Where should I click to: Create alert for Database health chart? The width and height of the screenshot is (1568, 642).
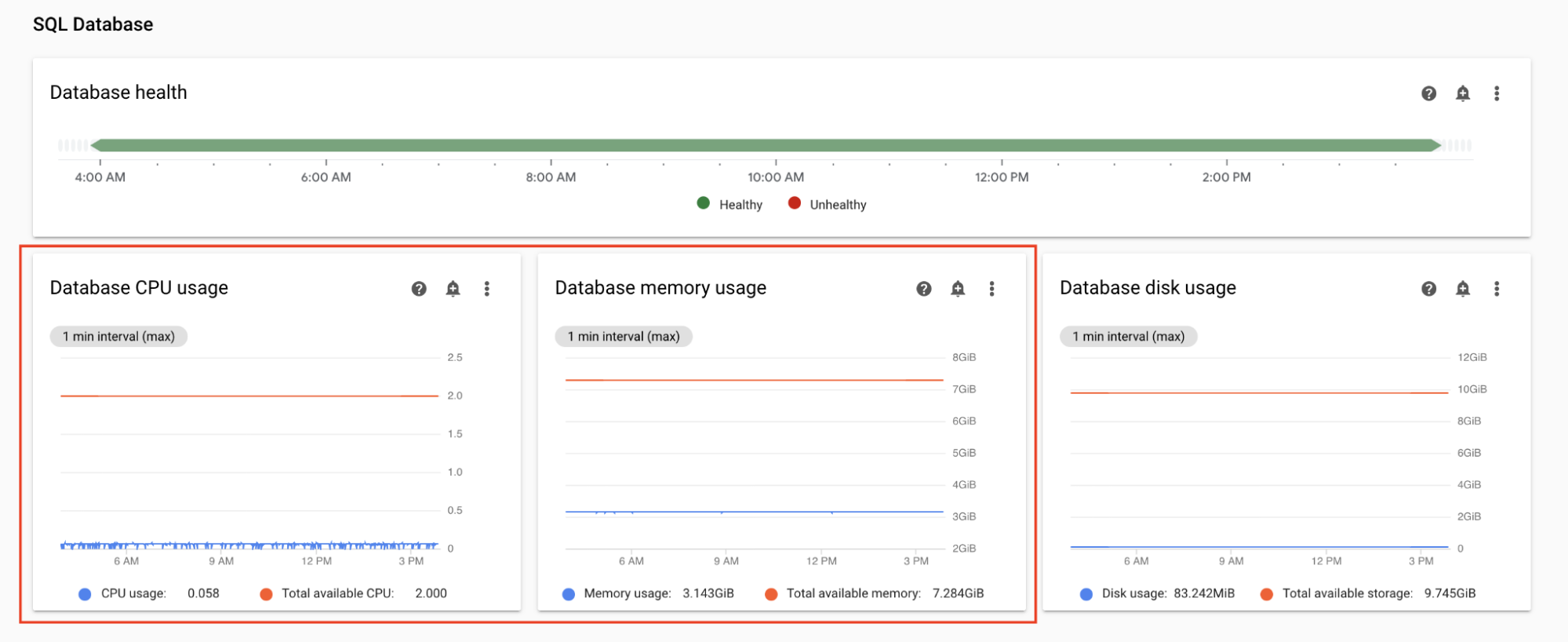1462,93
